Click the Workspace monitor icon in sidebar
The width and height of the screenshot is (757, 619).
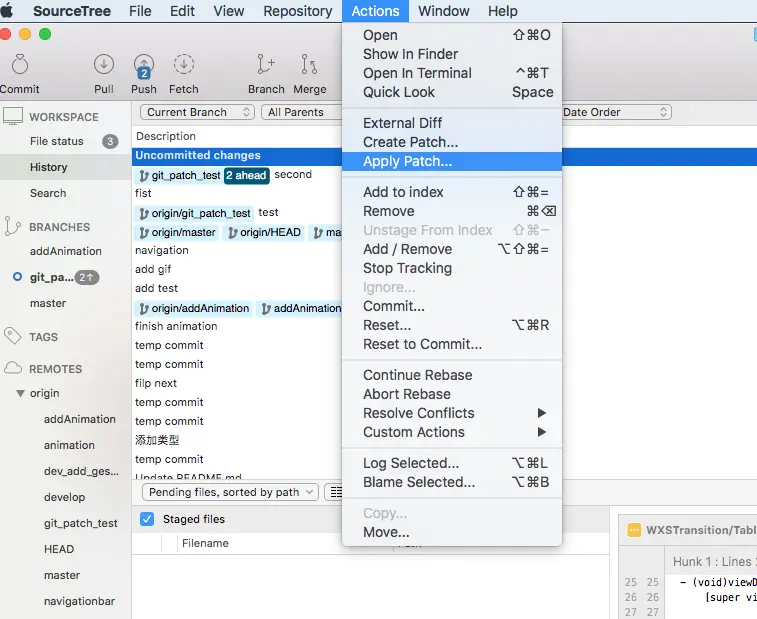[x=13, y=116]
